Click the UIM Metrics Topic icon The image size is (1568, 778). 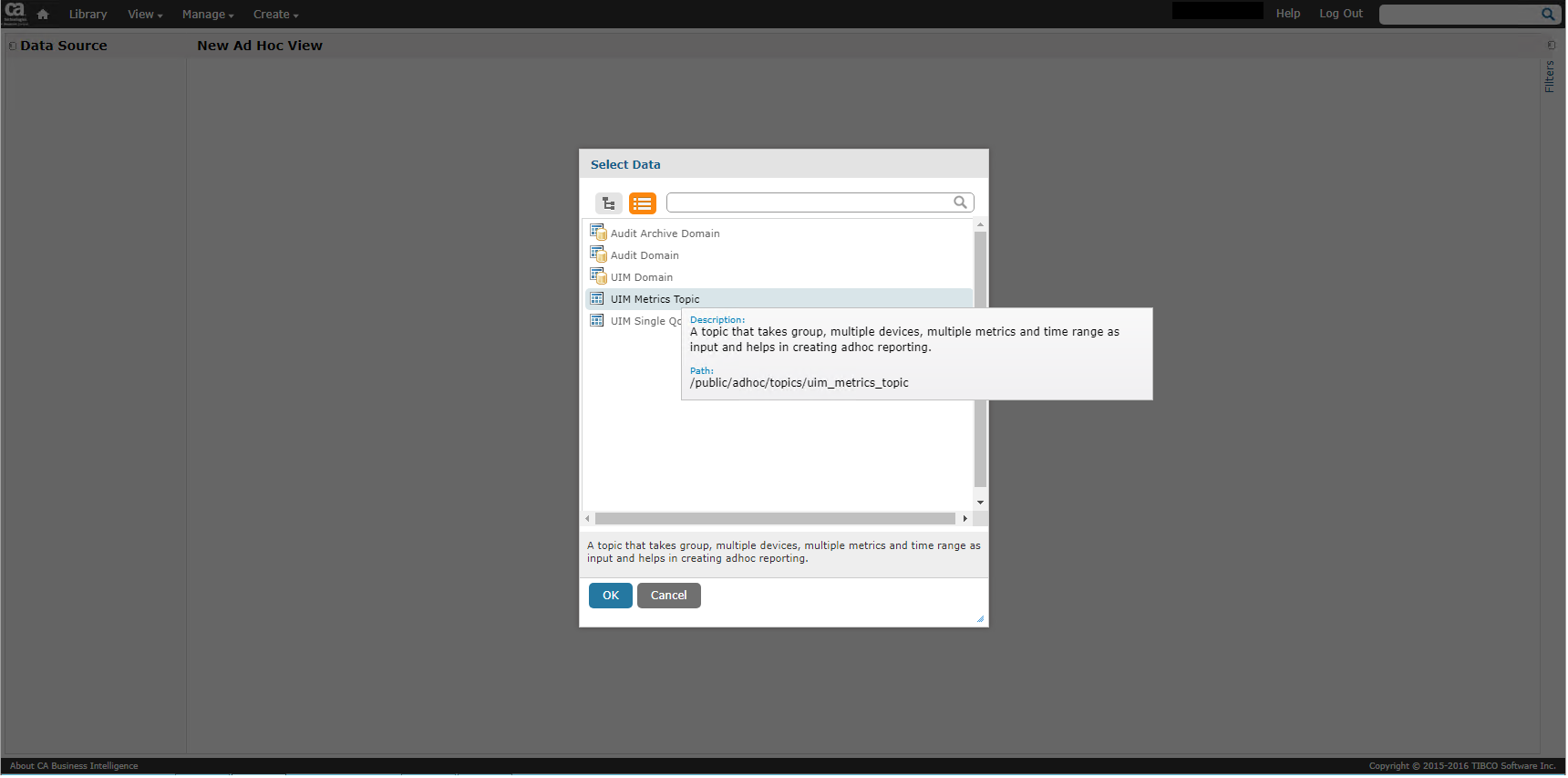597,298
